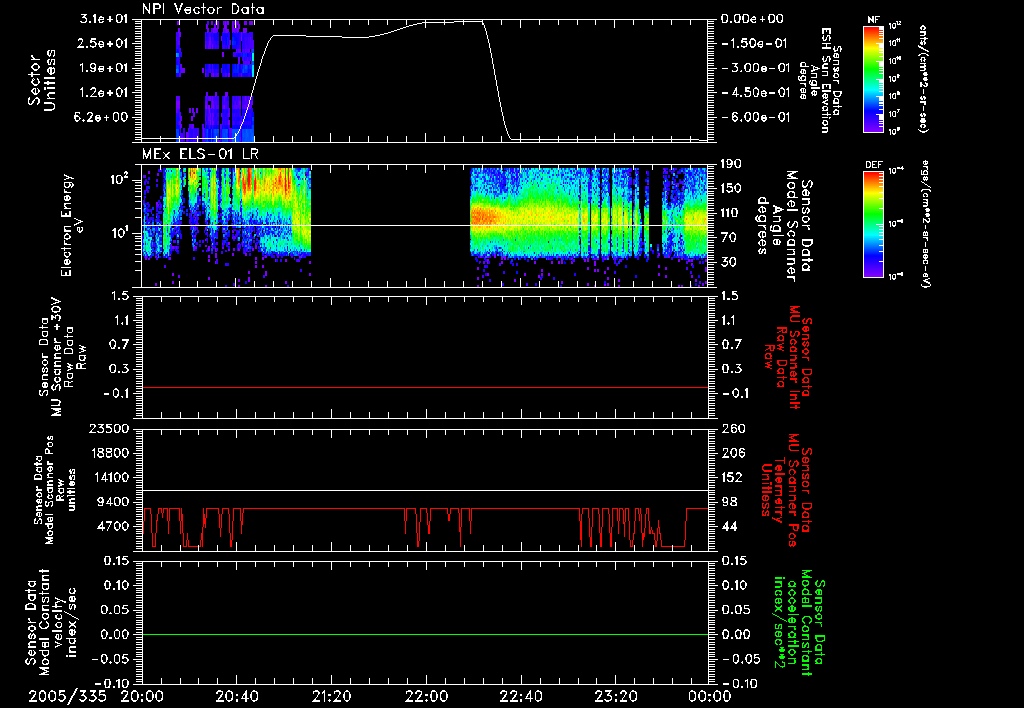Screen dimensions: 1024x708
Task: Click the '0.00e+00' sun elevation tick value
Action: pyautogui.click(x=752, y=19)
